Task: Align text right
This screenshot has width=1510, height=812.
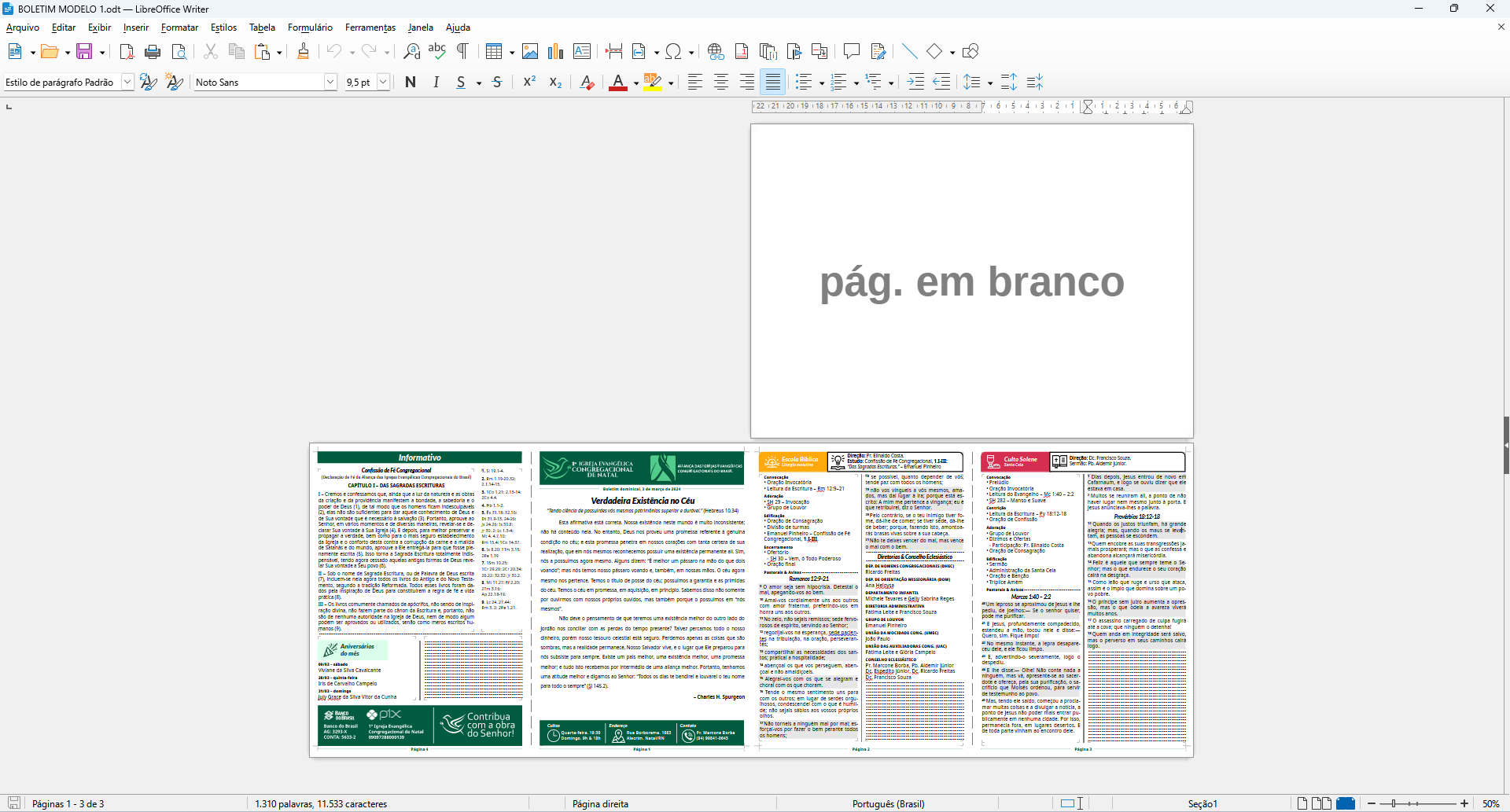Action: click(x=747, y=82)
